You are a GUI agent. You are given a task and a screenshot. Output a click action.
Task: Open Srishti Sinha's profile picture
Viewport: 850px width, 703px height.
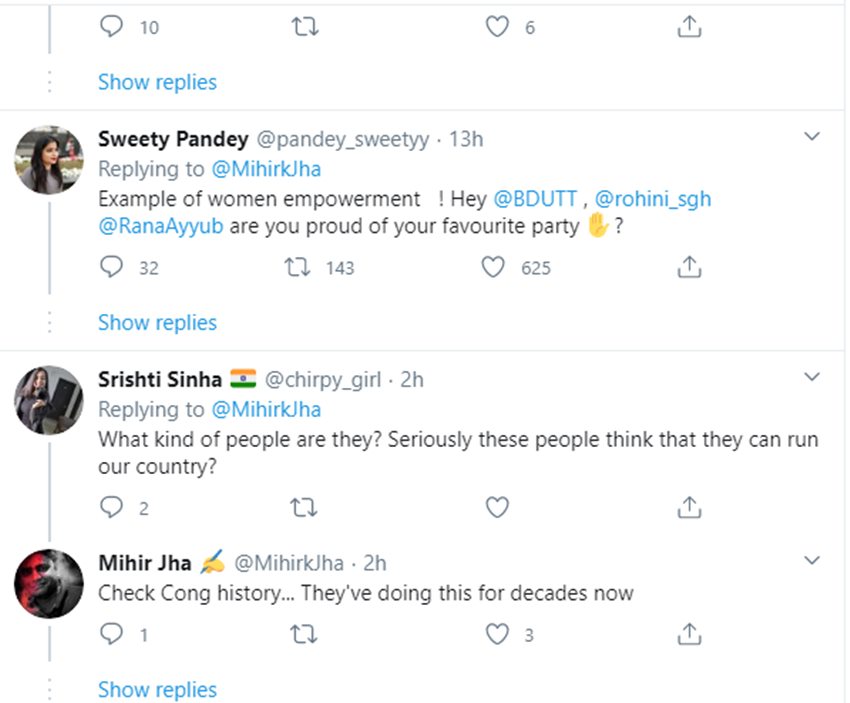pyautogui.click(x=49, y=400)
